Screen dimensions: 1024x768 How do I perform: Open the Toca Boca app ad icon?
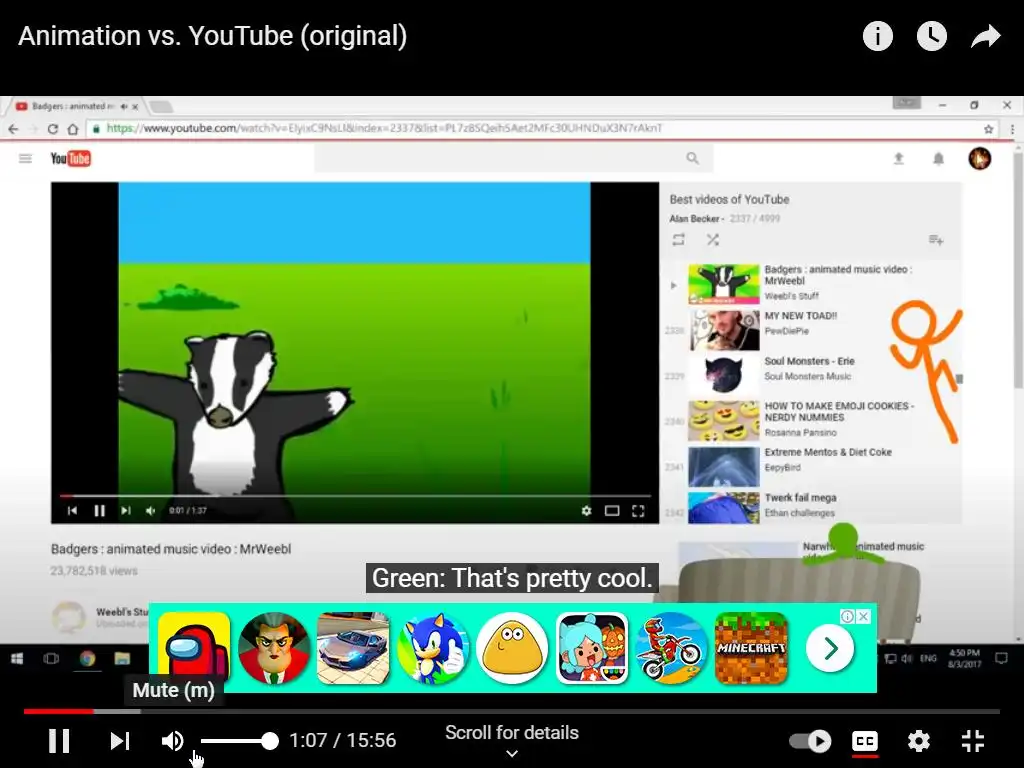592,648
